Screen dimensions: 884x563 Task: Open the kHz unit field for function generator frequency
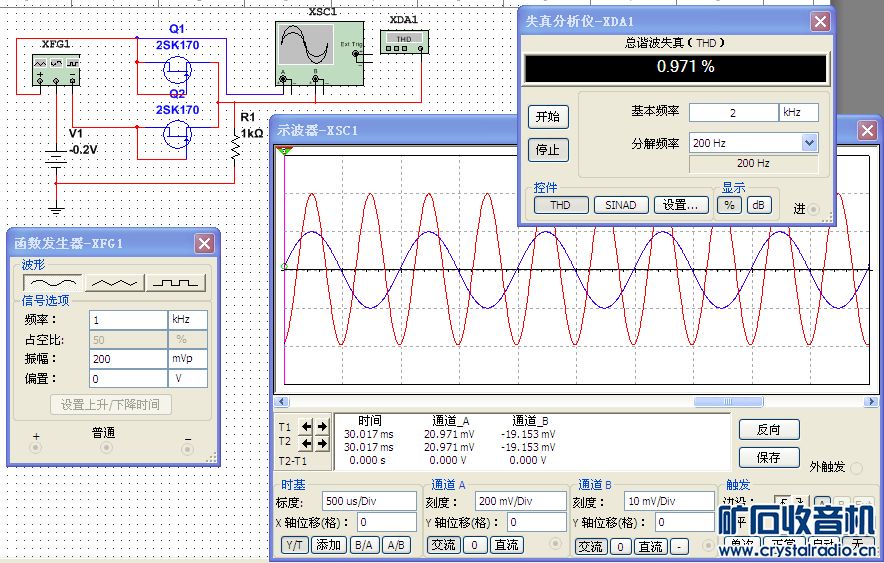click(x=187, y=320)
